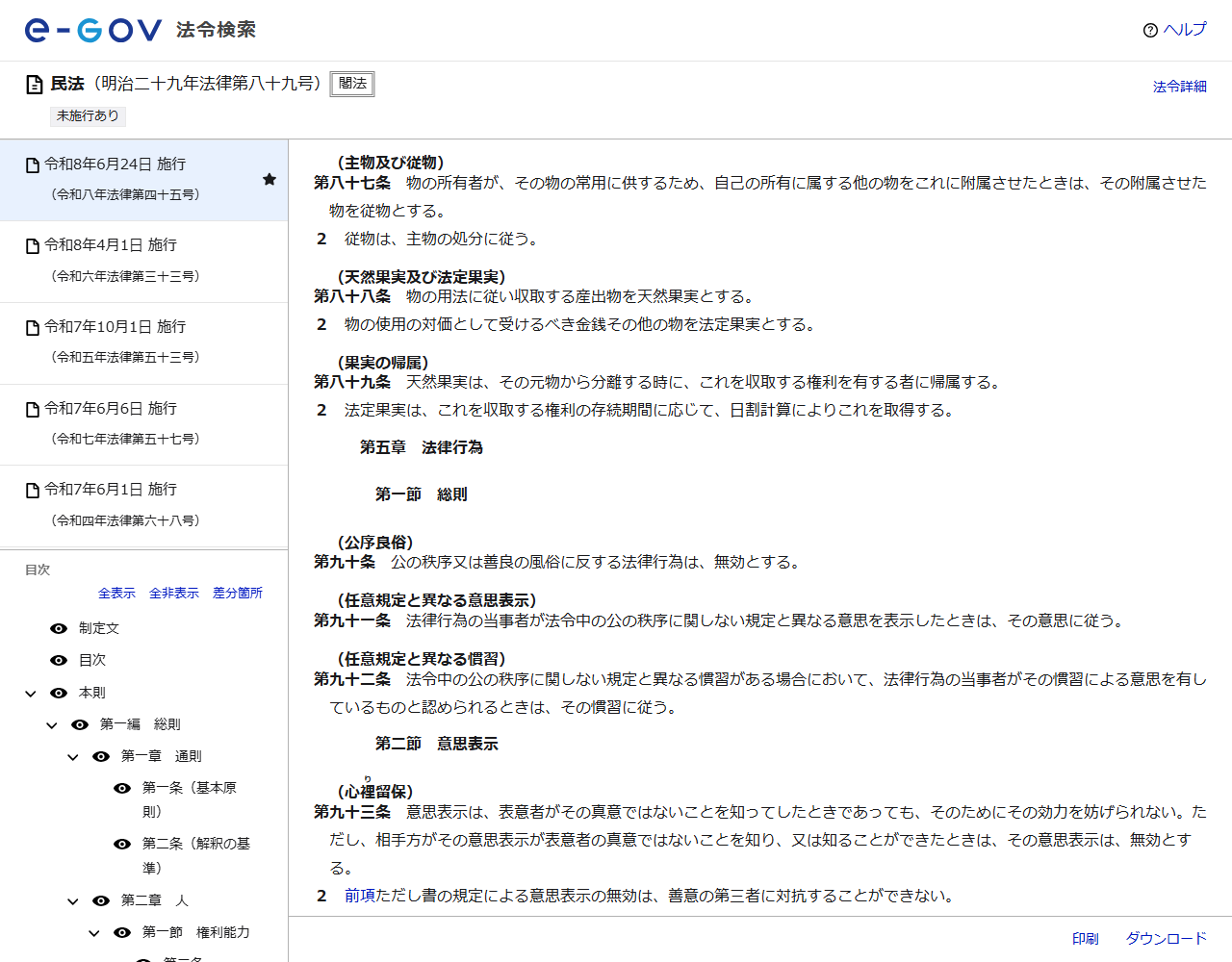
Task: Click the 未施行あり badge
Action: 88,115
